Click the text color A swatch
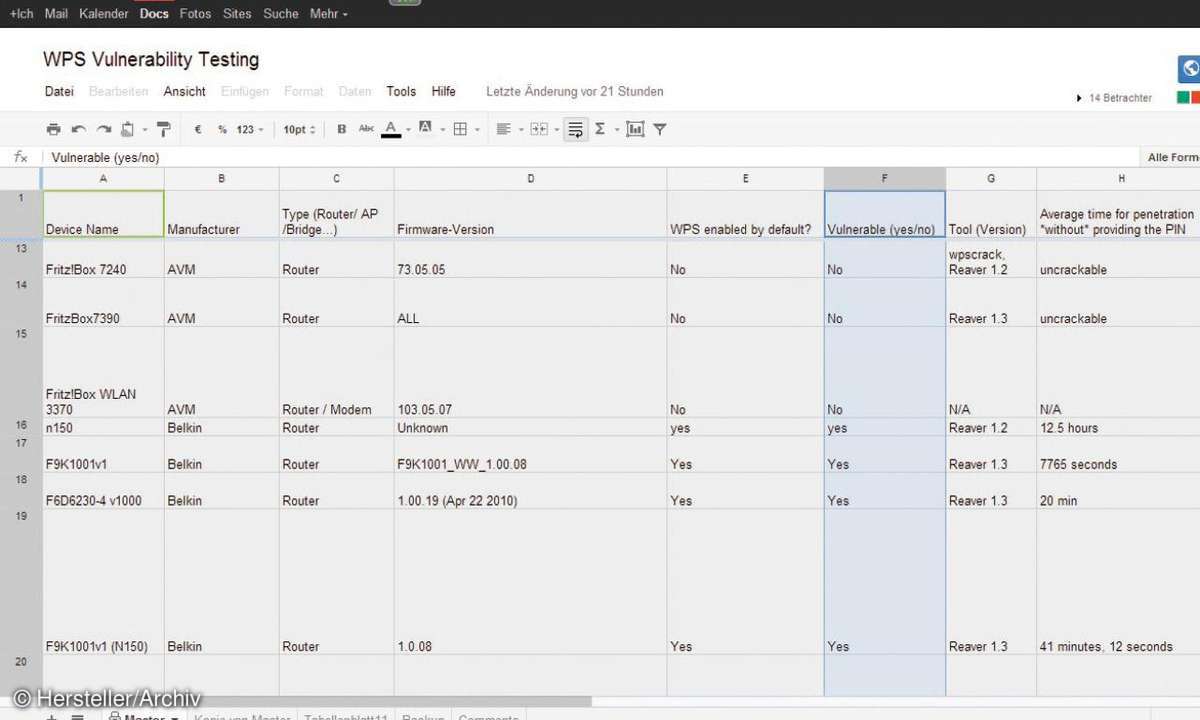The image size is (1200, 720). tap(391, 129)
